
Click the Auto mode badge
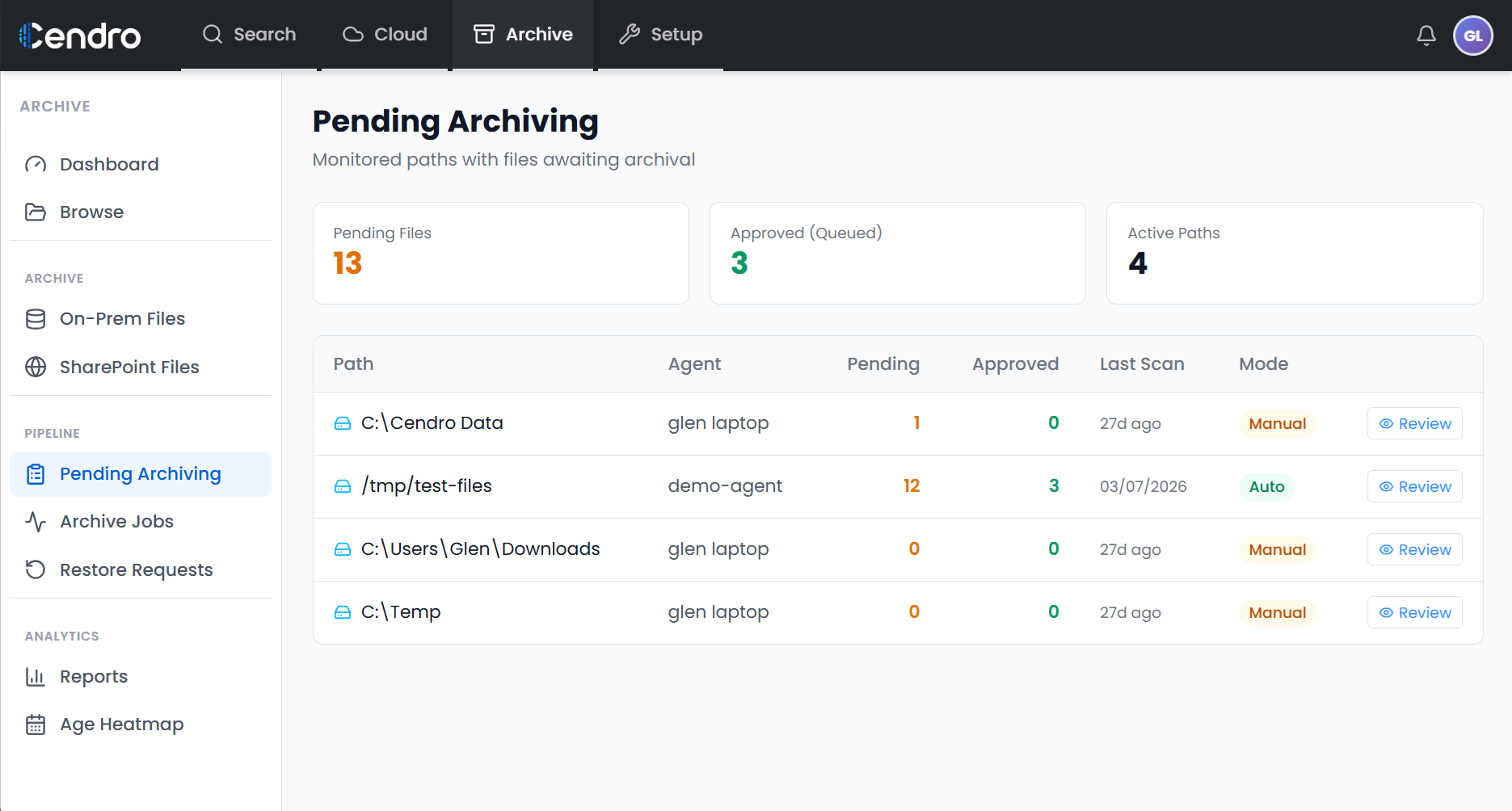click(1266, 486)
